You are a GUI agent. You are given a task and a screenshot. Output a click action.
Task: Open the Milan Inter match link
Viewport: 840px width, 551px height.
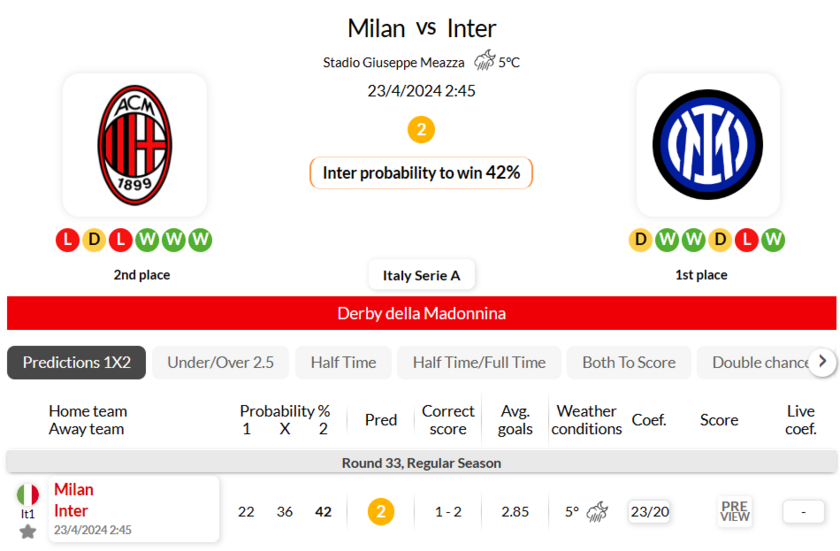pos(134,509)
